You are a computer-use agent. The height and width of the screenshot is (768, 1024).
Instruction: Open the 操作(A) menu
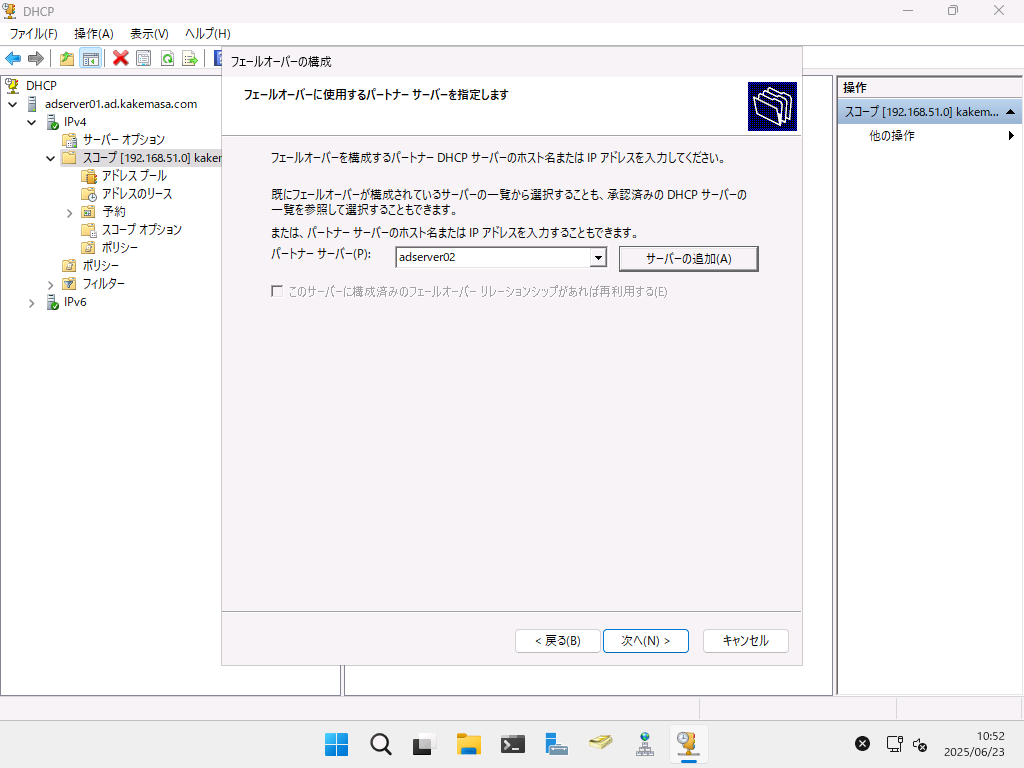pyautogui.click(x=94, y=34)
